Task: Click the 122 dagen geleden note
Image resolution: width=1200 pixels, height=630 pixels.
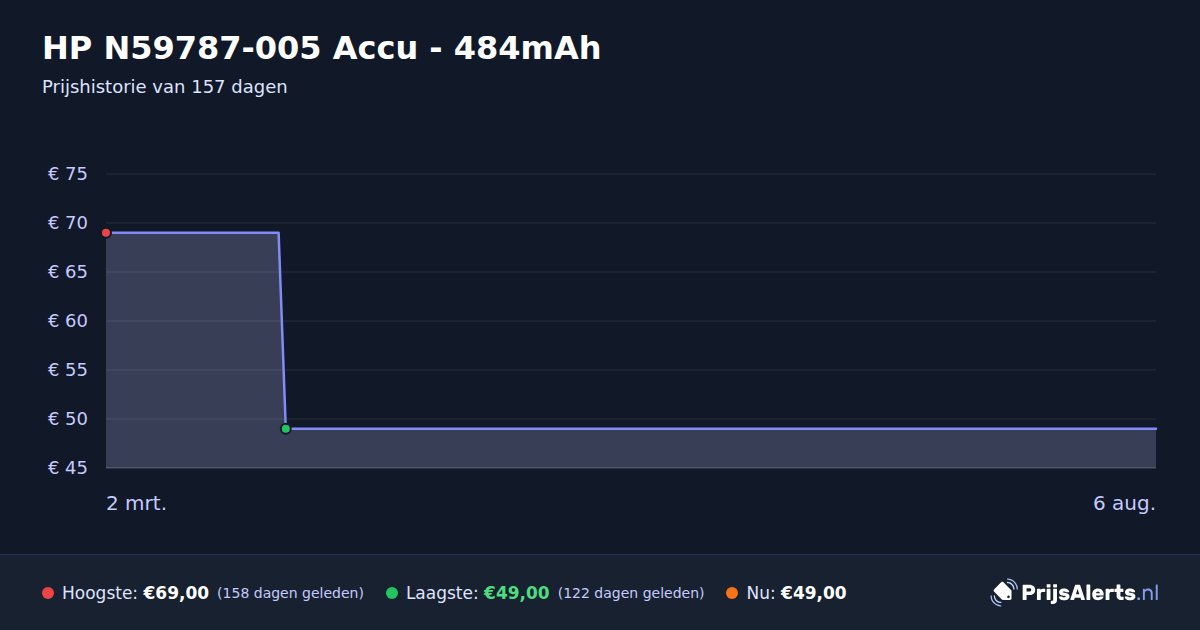Action: [x=631, y=593]
